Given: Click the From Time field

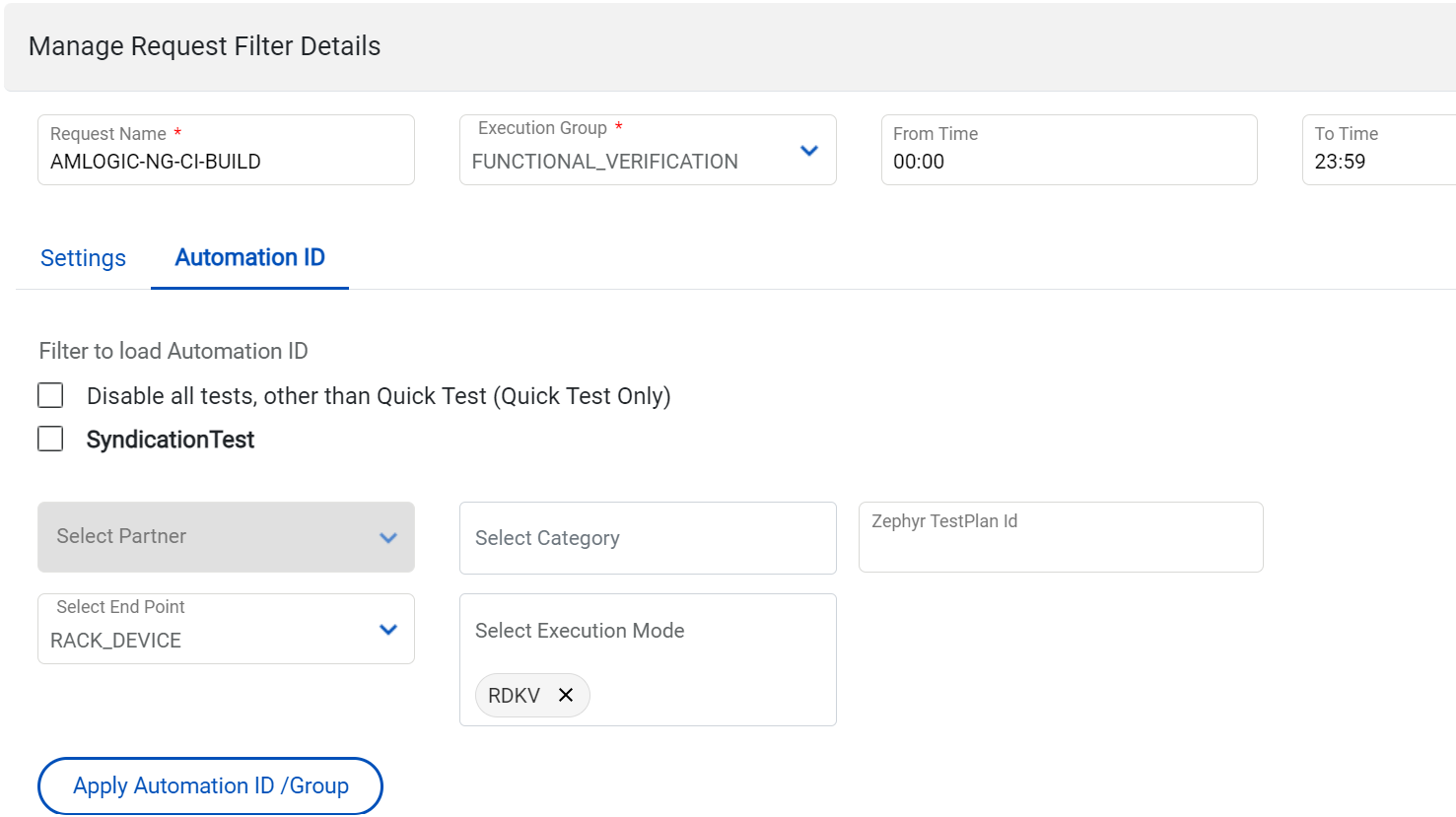Looking at the screenshot, I should 1068,162.
